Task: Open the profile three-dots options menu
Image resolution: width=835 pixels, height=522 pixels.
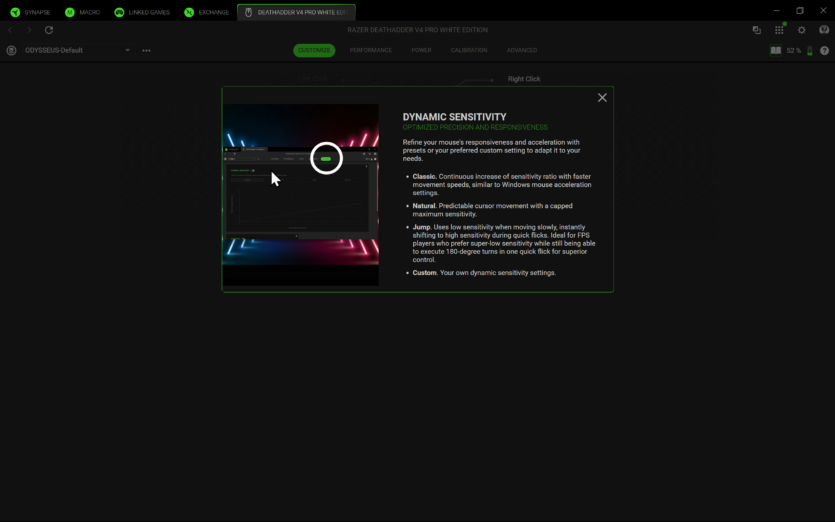Action: tap(146, 50)
